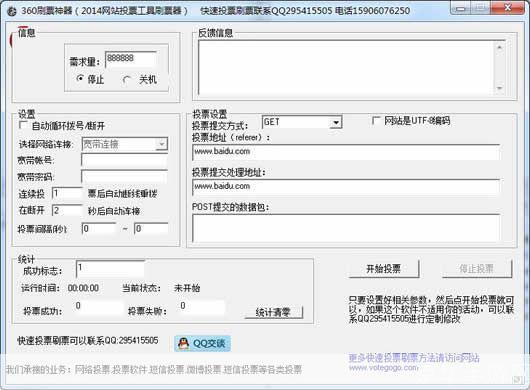Click the 宽带帐号 input field

124,160
